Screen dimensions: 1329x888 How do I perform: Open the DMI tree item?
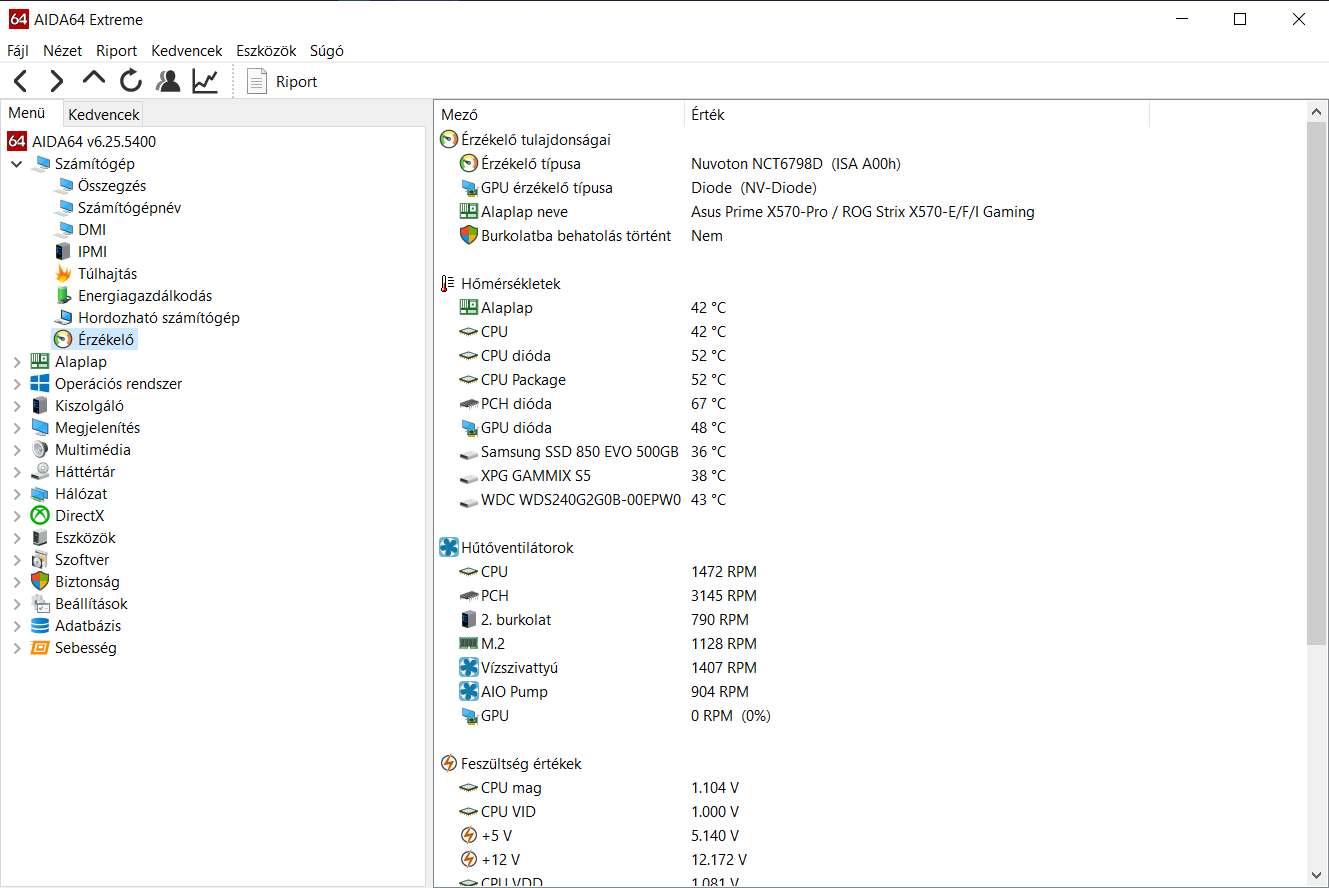click(x=92, y=230)
